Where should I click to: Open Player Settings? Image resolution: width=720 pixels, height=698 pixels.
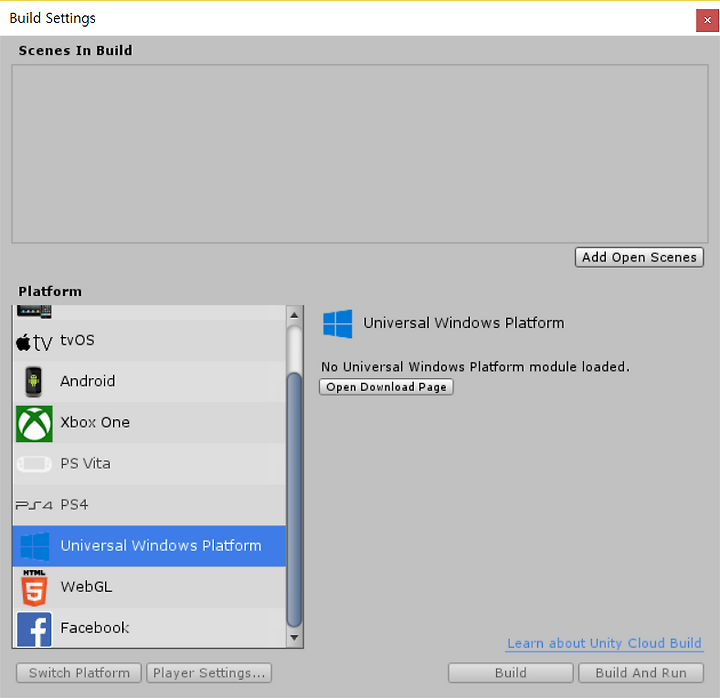(209, 673)
